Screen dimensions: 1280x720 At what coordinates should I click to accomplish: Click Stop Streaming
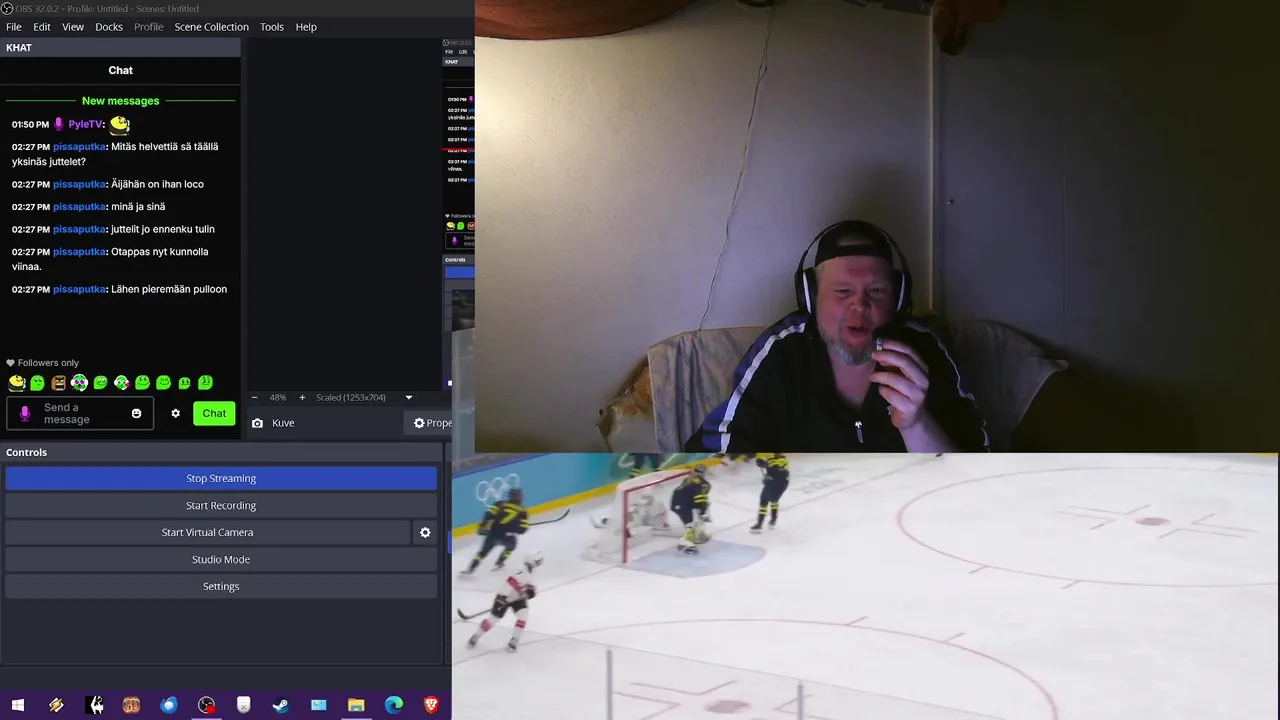(221, 478)
